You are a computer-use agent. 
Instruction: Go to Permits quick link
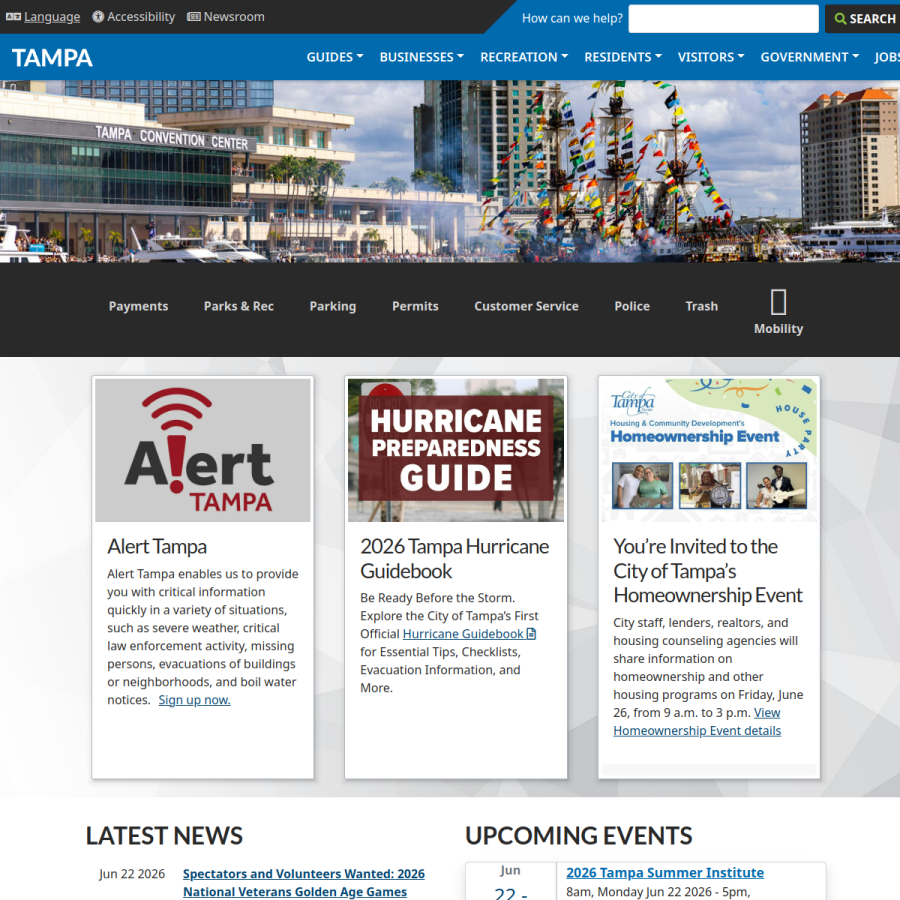[x=415, y=306]
